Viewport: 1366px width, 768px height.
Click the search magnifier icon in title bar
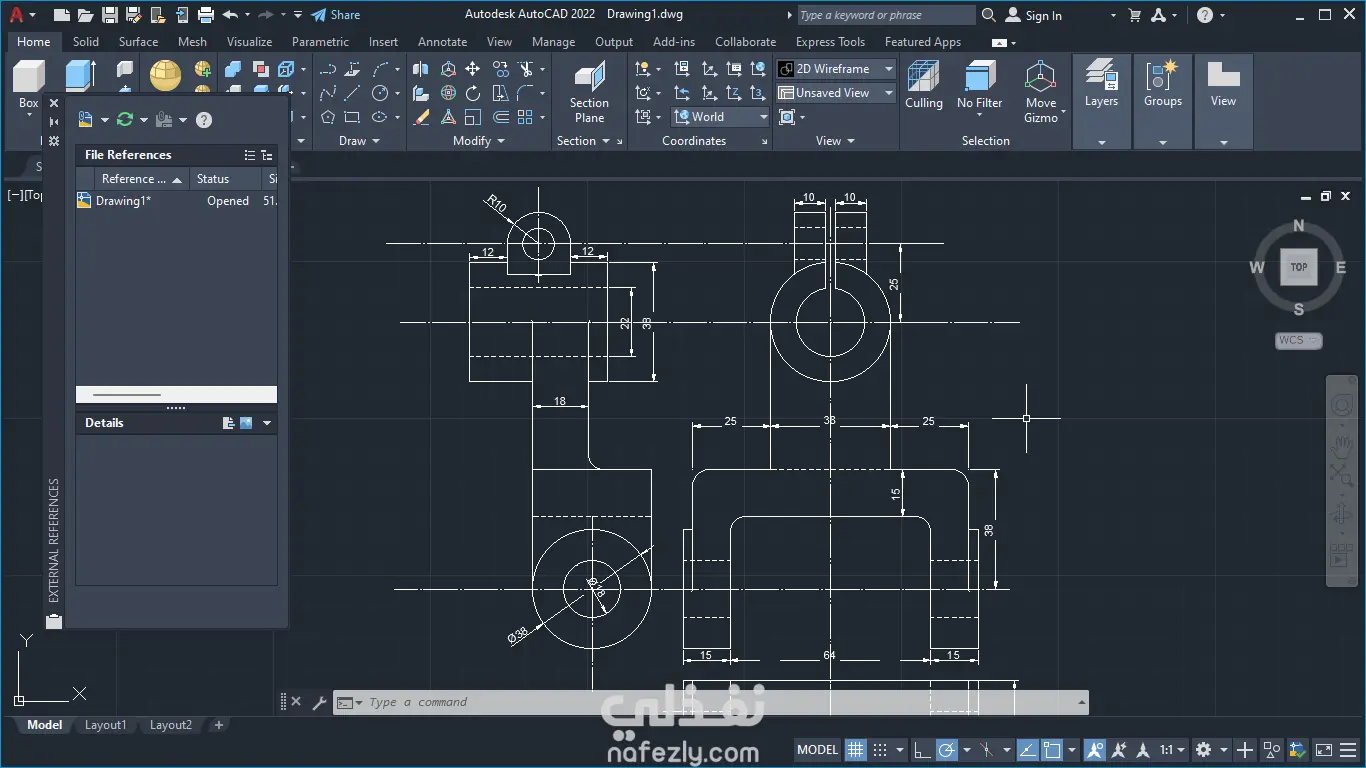pyautogui.click(x=989, y=15)
